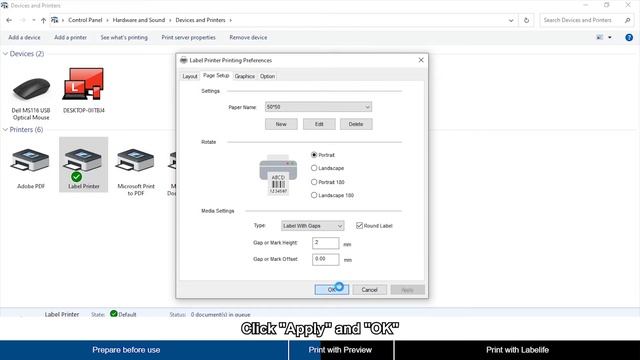
Task: Click the Control Panel icon in address bar
Action: coord(55,20)
